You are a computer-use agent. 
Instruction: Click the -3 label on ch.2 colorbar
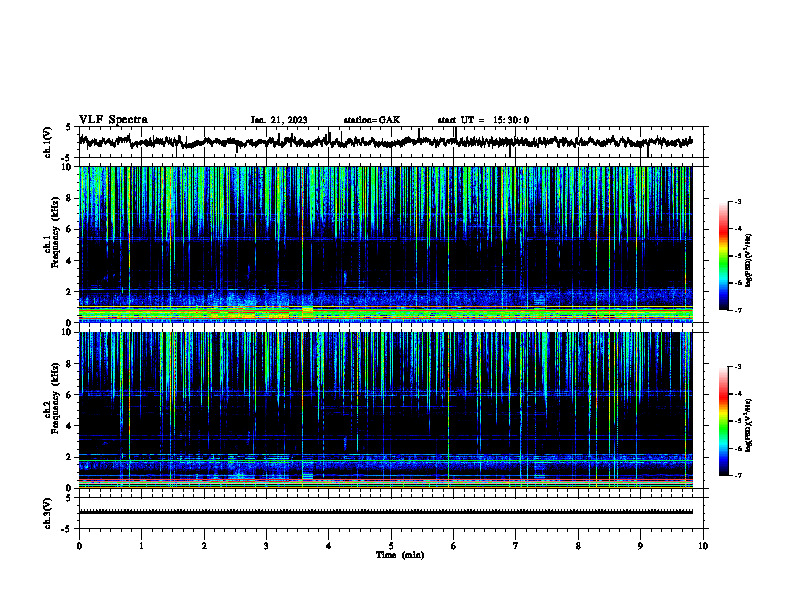737,367
